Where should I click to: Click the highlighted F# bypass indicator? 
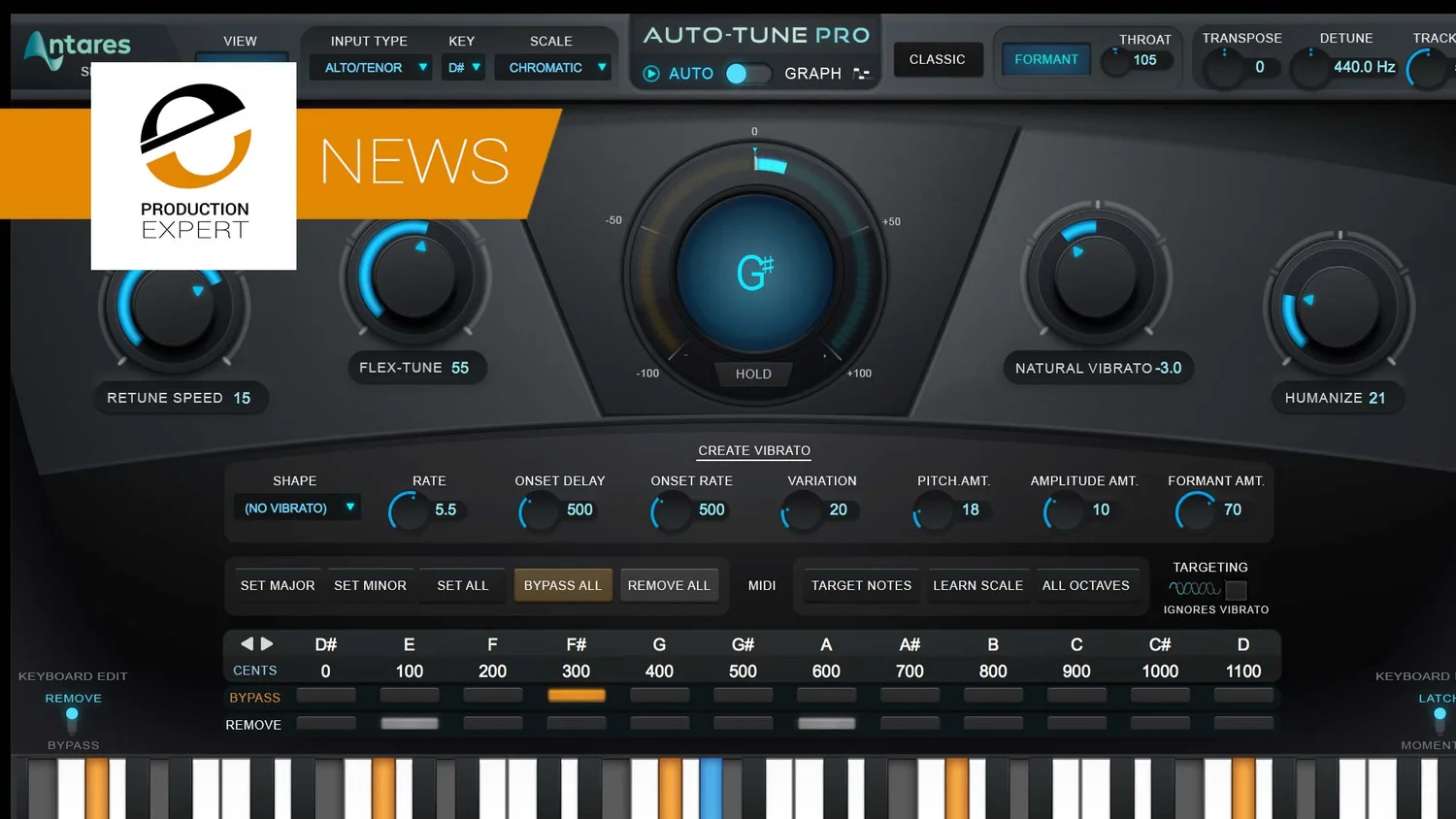click(576, 695)
